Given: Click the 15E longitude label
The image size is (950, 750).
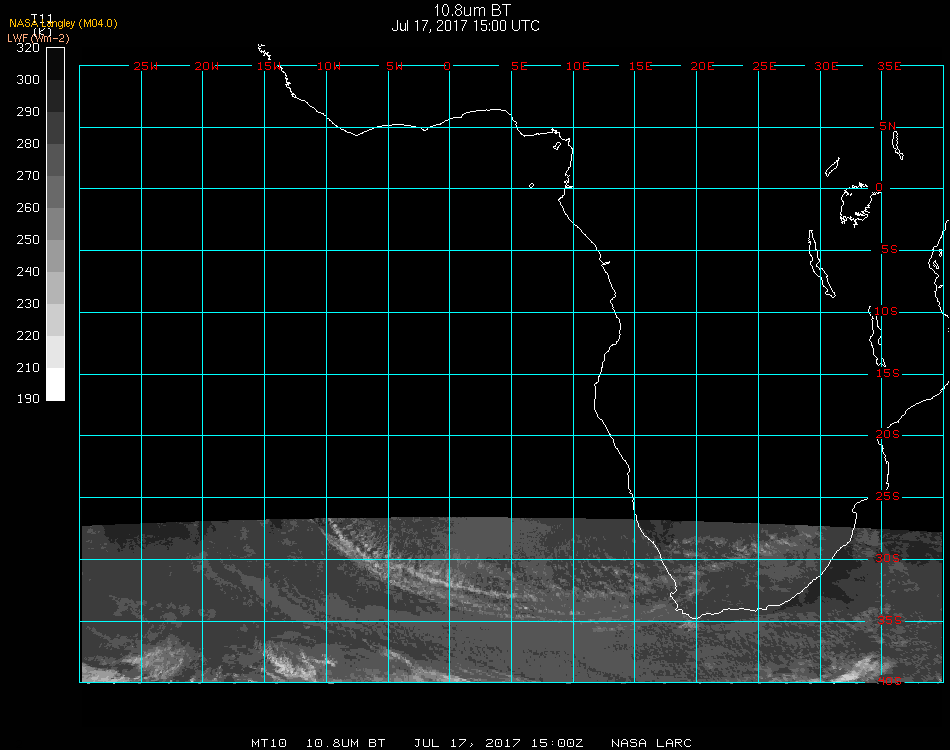Looking at the screenshot, I should pyautogui.click(x=640, y=66).
